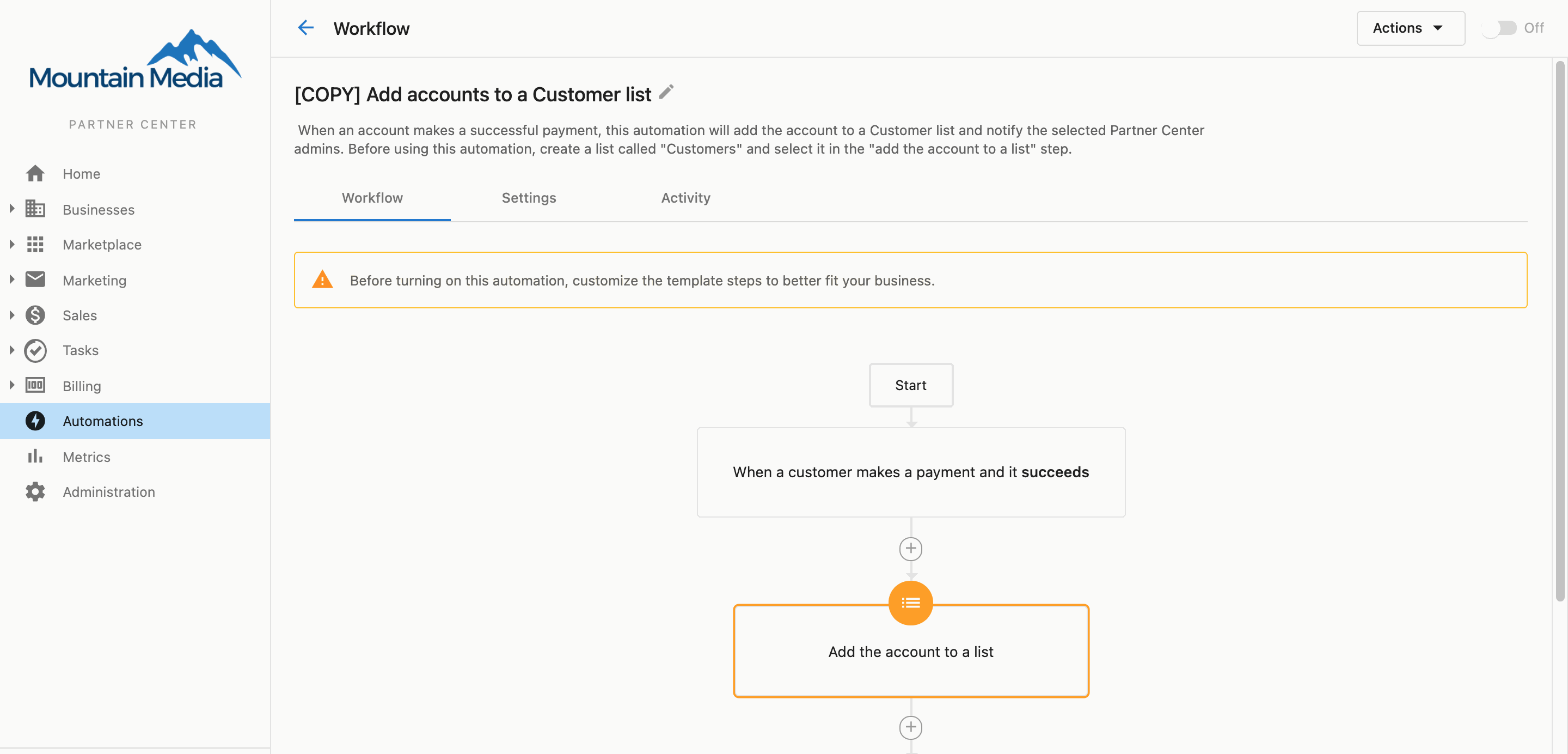
Task: Click the plus icon below list step
Action: pyautogui.click(x=911, y=727)
